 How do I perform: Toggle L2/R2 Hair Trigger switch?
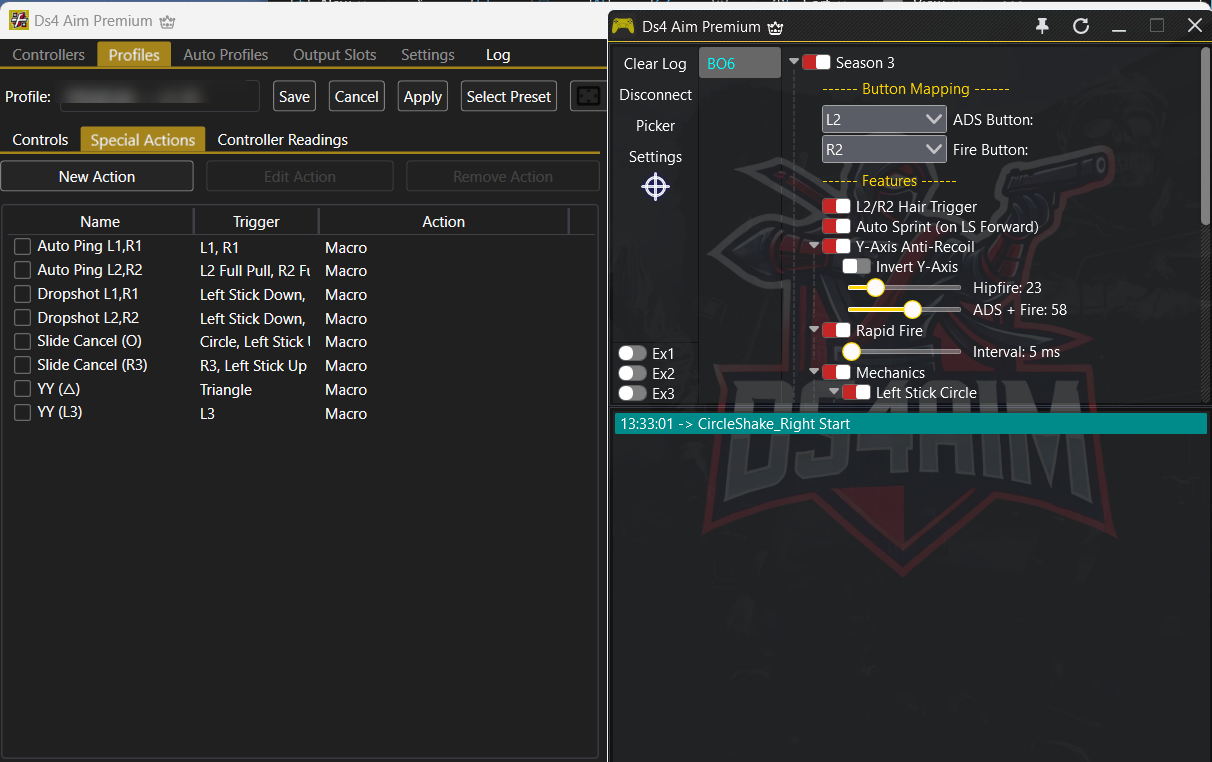click(836, 206)
